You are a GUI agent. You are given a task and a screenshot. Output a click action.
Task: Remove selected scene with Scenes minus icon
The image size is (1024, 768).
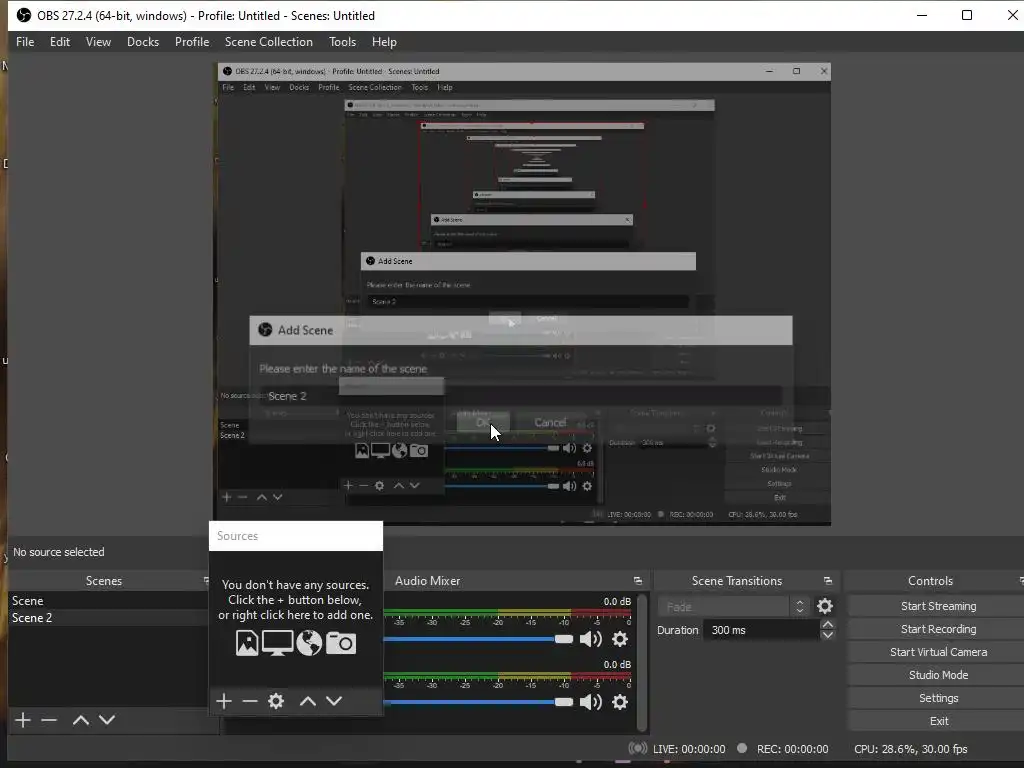pyautogui.click(x=49, y=720)
